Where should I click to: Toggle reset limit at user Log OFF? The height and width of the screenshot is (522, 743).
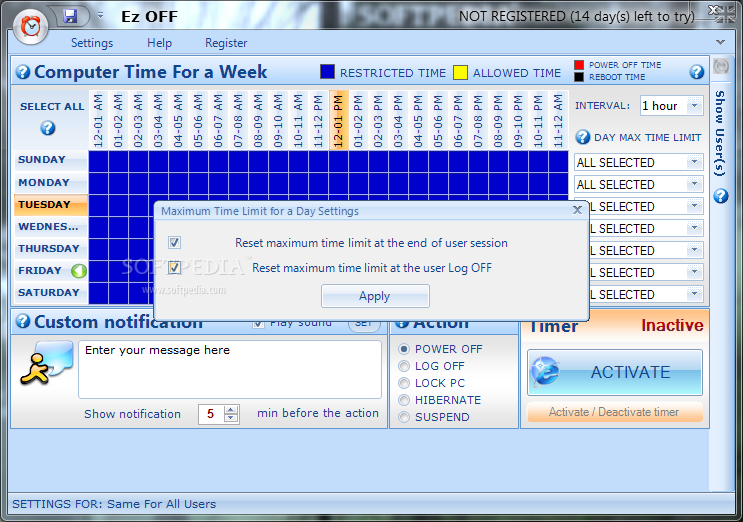pos(174,268)
